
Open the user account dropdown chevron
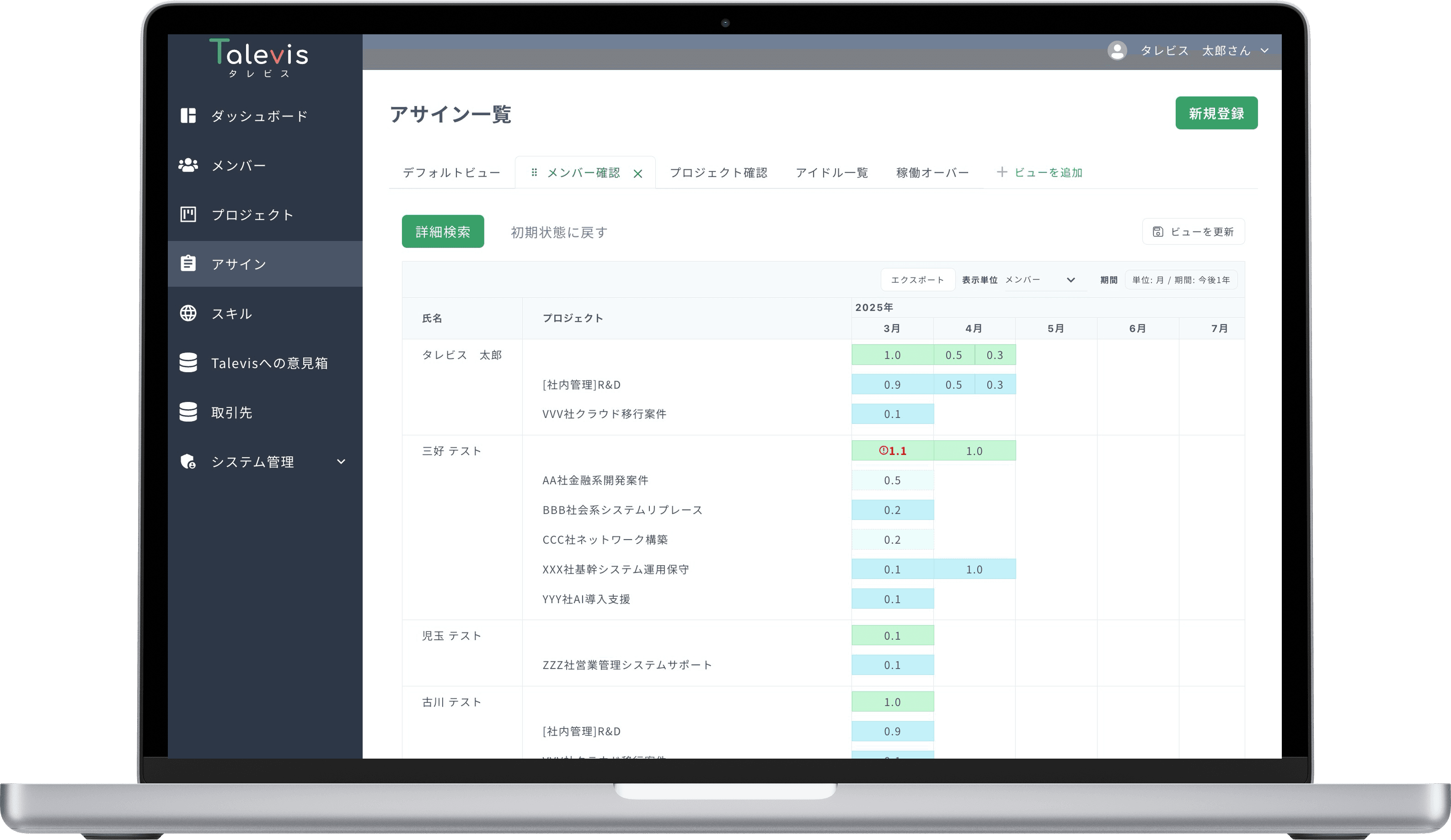[1264, 51]
